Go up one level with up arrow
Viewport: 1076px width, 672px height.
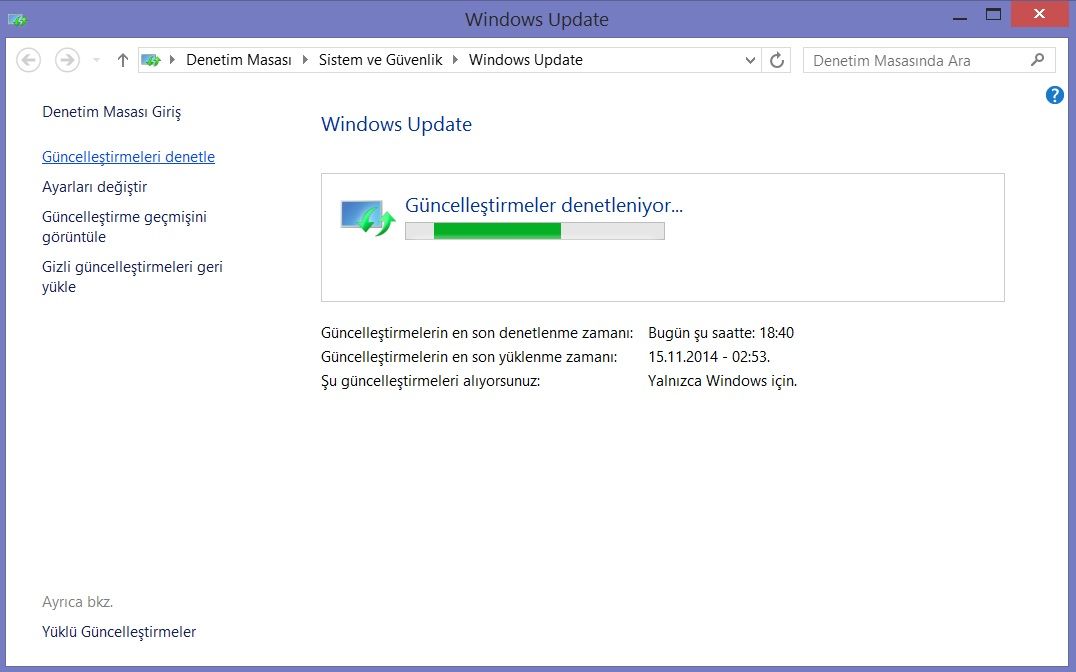(123, 60)
